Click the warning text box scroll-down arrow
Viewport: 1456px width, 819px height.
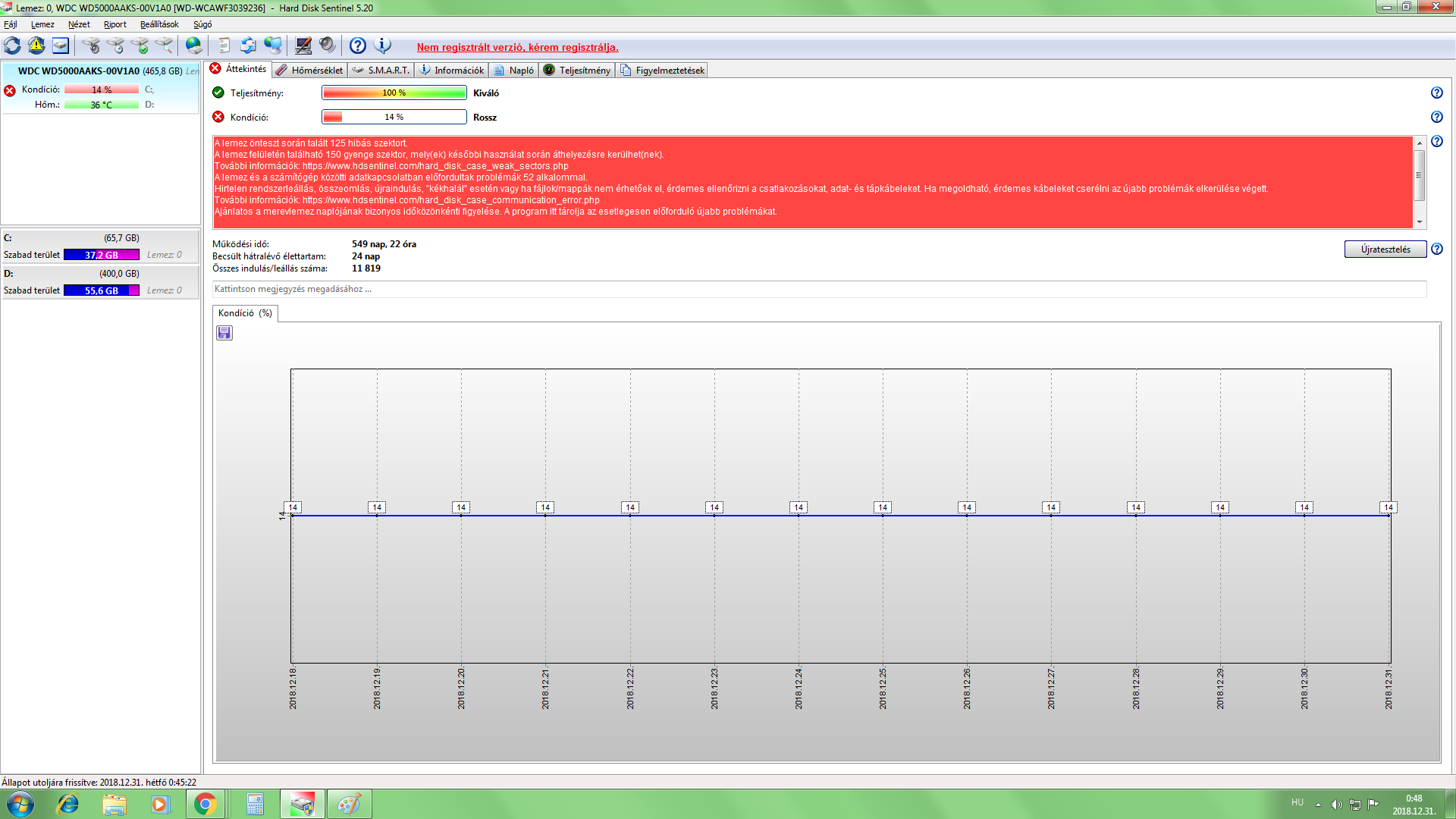tap(1420, 222)
